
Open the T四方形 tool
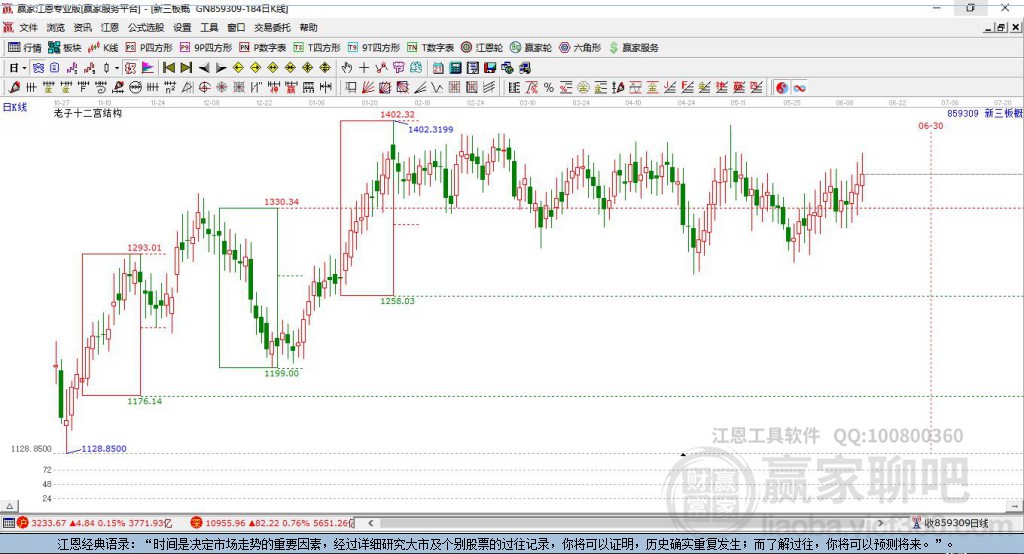[x=317, y=48]
